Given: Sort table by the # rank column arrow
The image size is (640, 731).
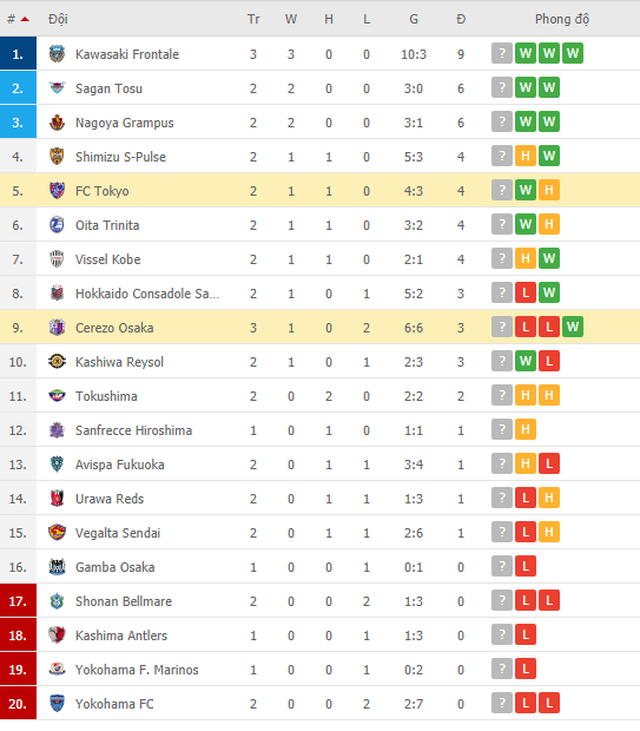Looking at the screenshot, I should 24,19.
